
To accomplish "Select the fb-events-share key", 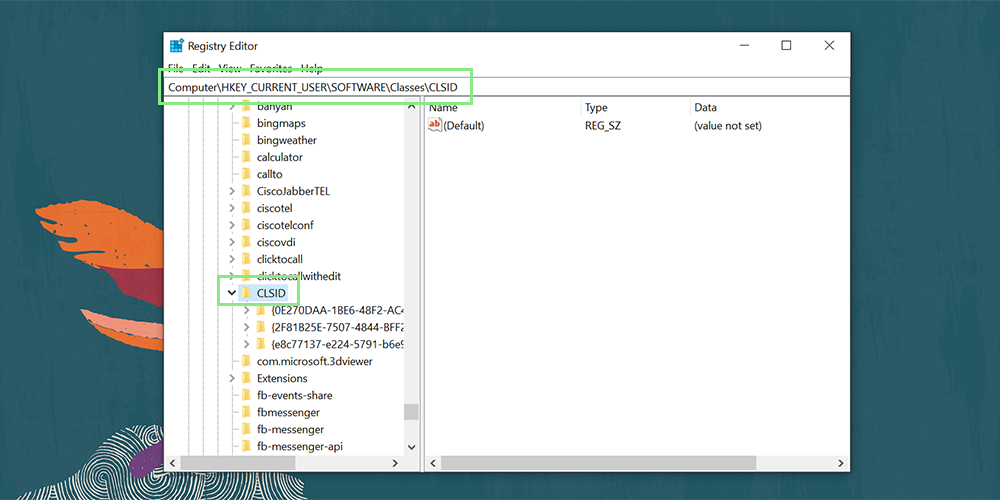I will 294,395.
